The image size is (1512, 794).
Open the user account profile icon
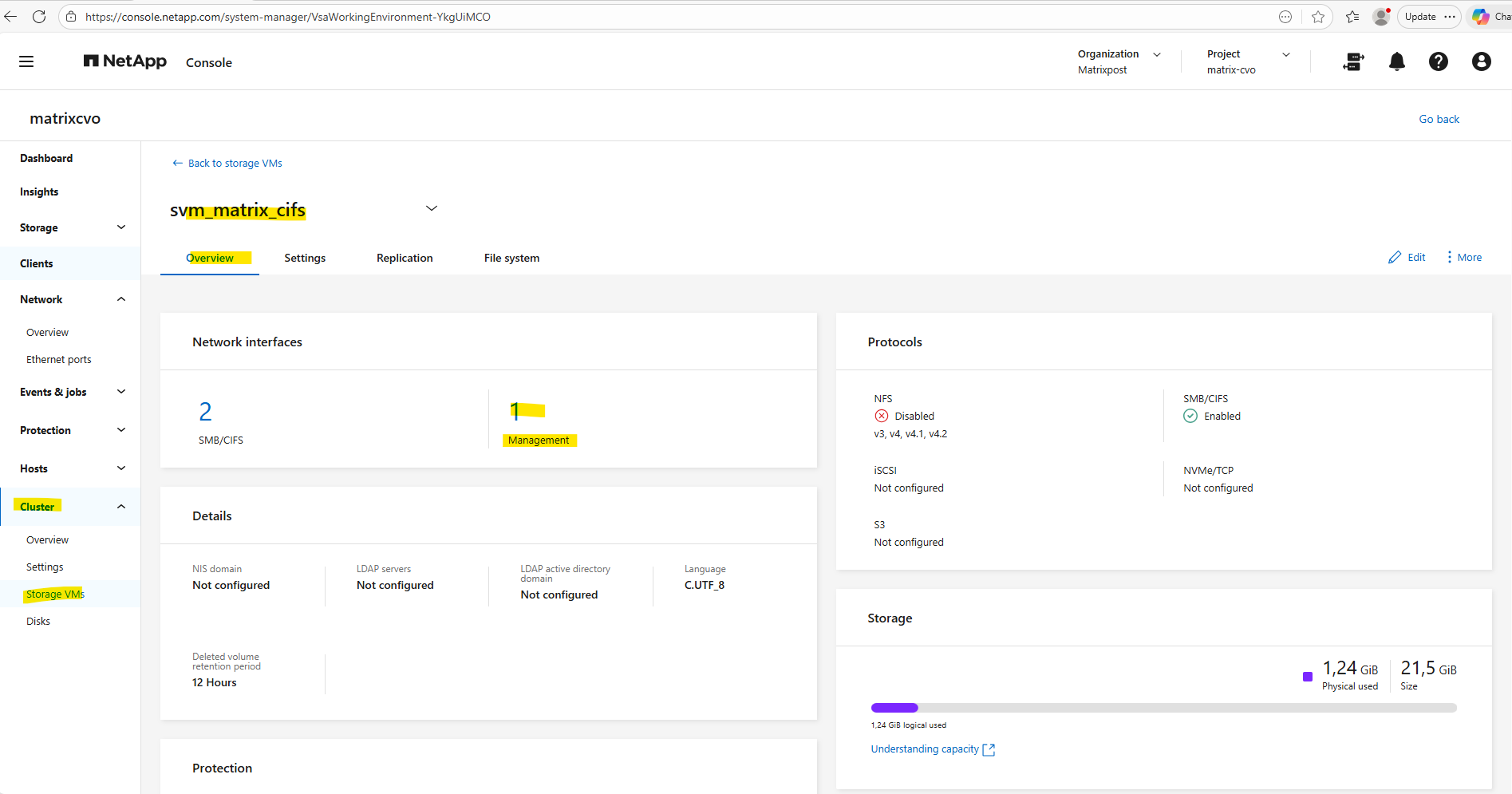(x=1481, y=61)
